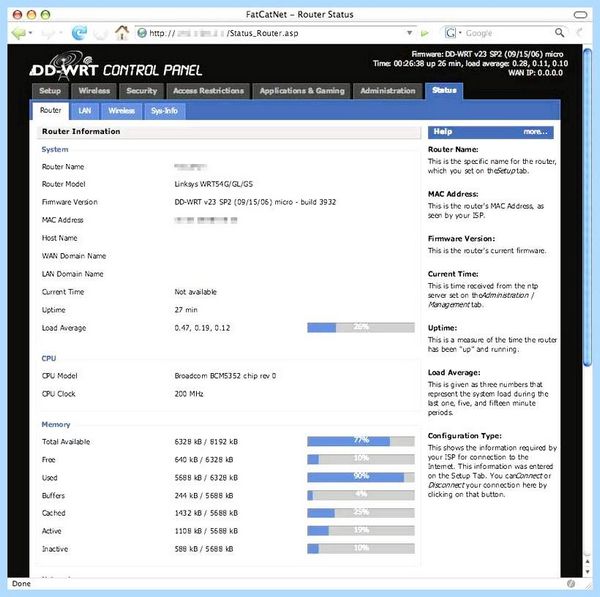Click the 'Configuration Type:' help heading

tap(465, 436)
